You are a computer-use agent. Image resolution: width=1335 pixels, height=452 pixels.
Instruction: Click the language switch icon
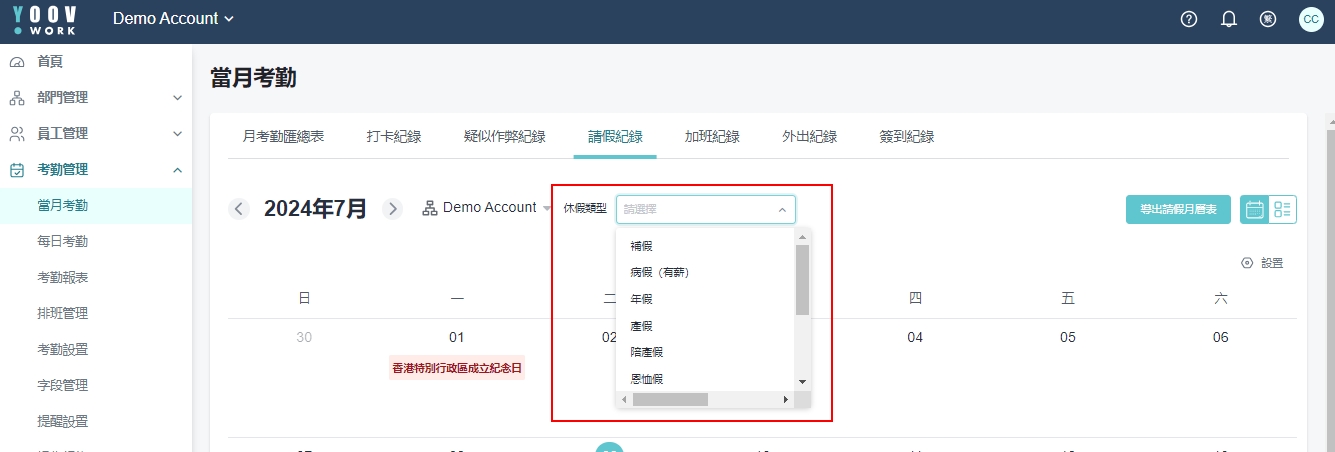(1268, 19)
